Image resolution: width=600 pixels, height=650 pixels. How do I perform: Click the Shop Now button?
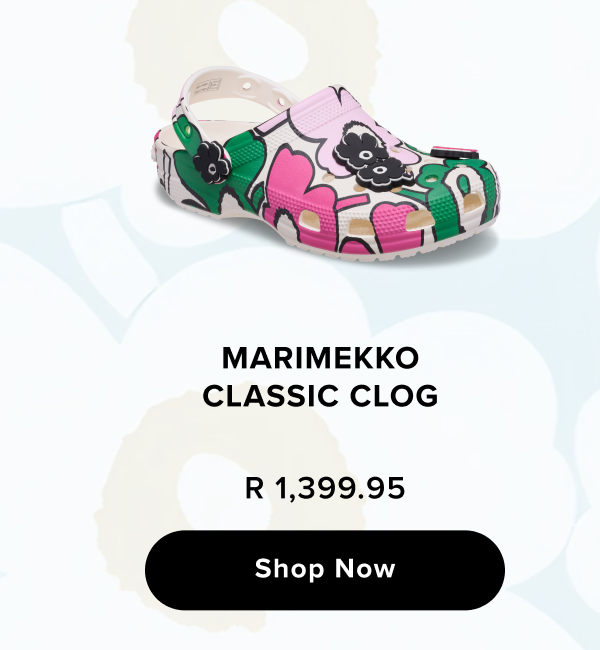tap(325, 570)
